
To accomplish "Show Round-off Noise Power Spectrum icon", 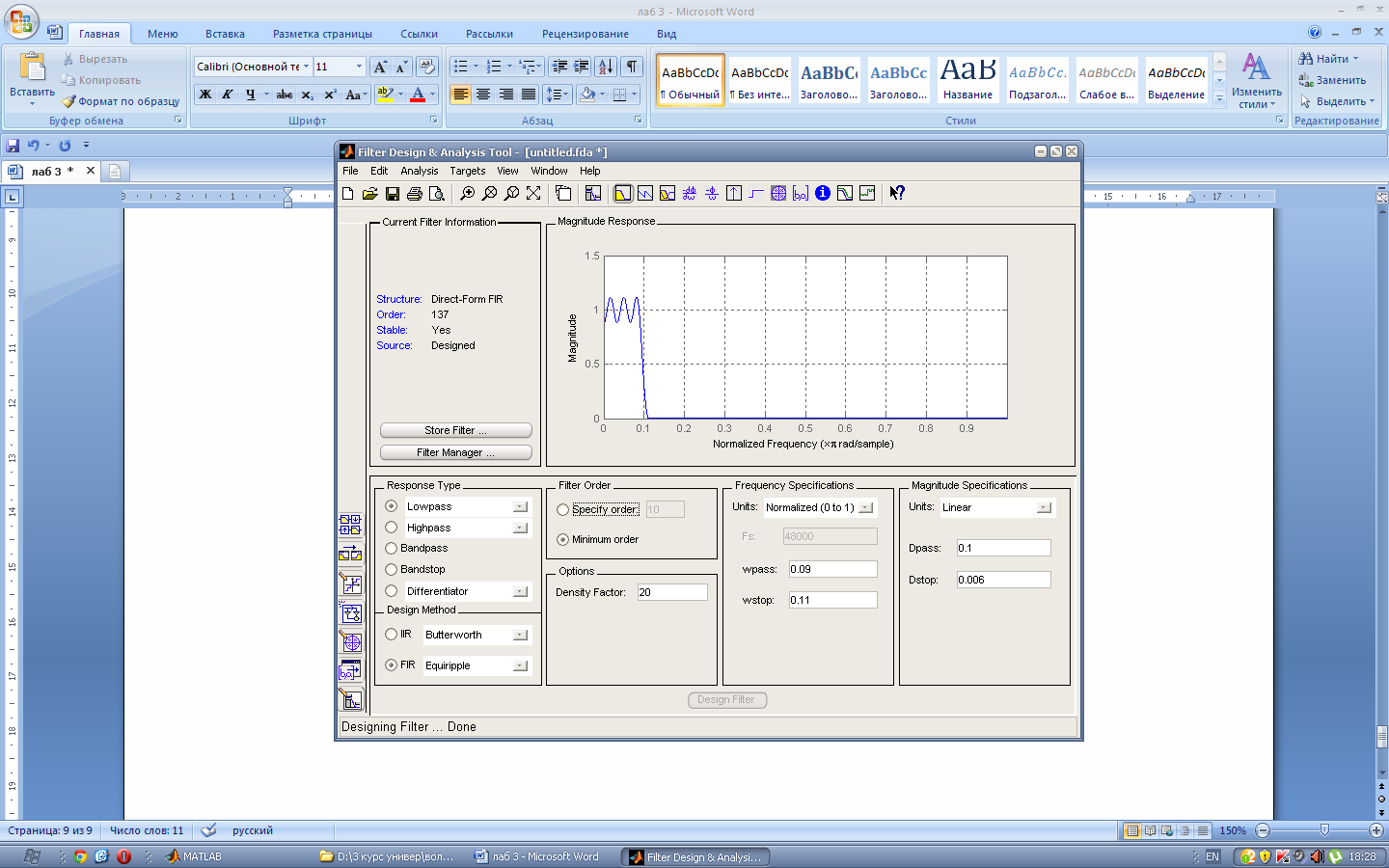I will pos(867,194).
